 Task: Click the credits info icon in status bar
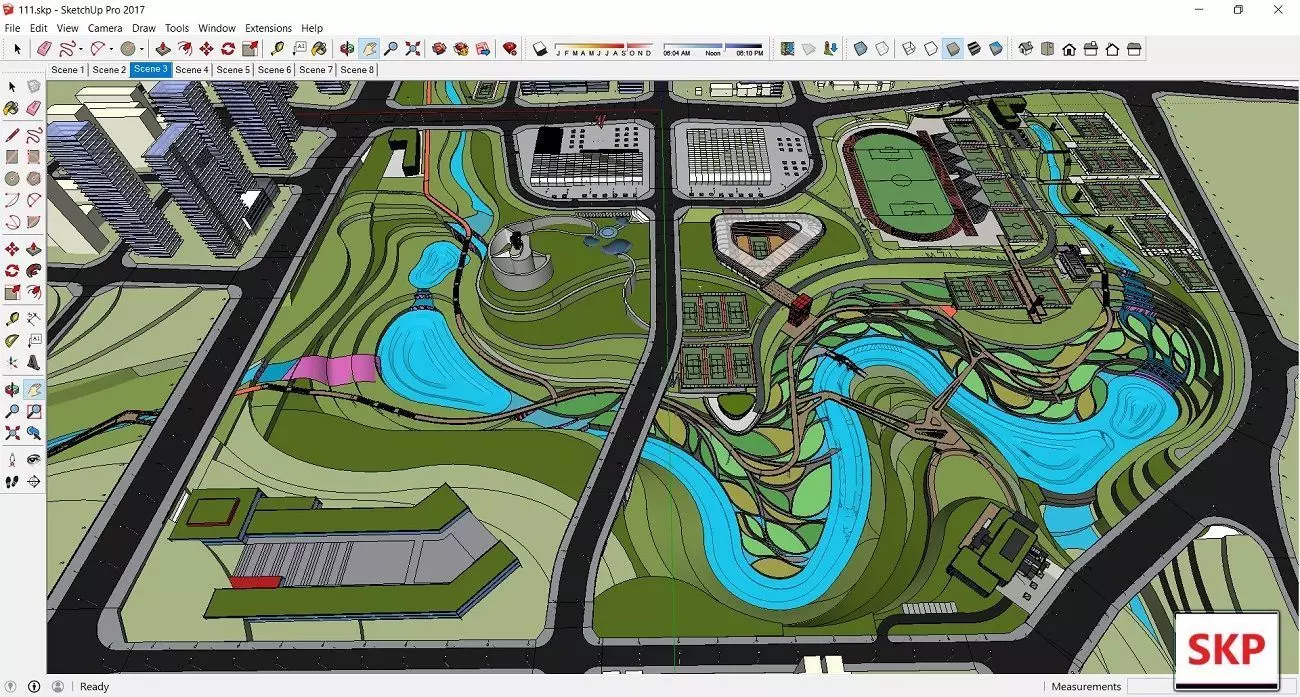[x=34, y=686]
